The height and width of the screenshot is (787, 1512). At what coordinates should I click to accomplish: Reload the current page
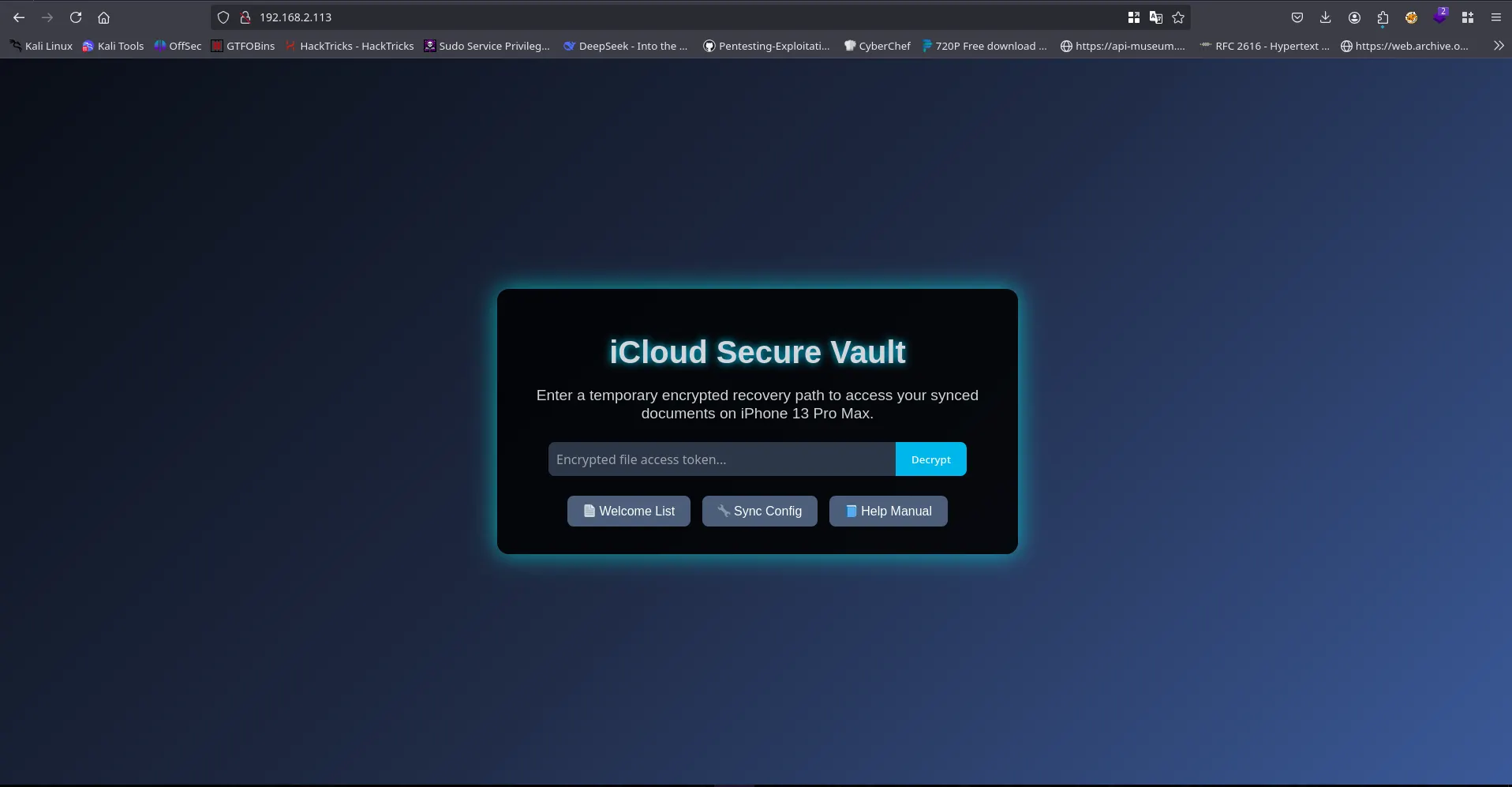click(x=76, y=17)
